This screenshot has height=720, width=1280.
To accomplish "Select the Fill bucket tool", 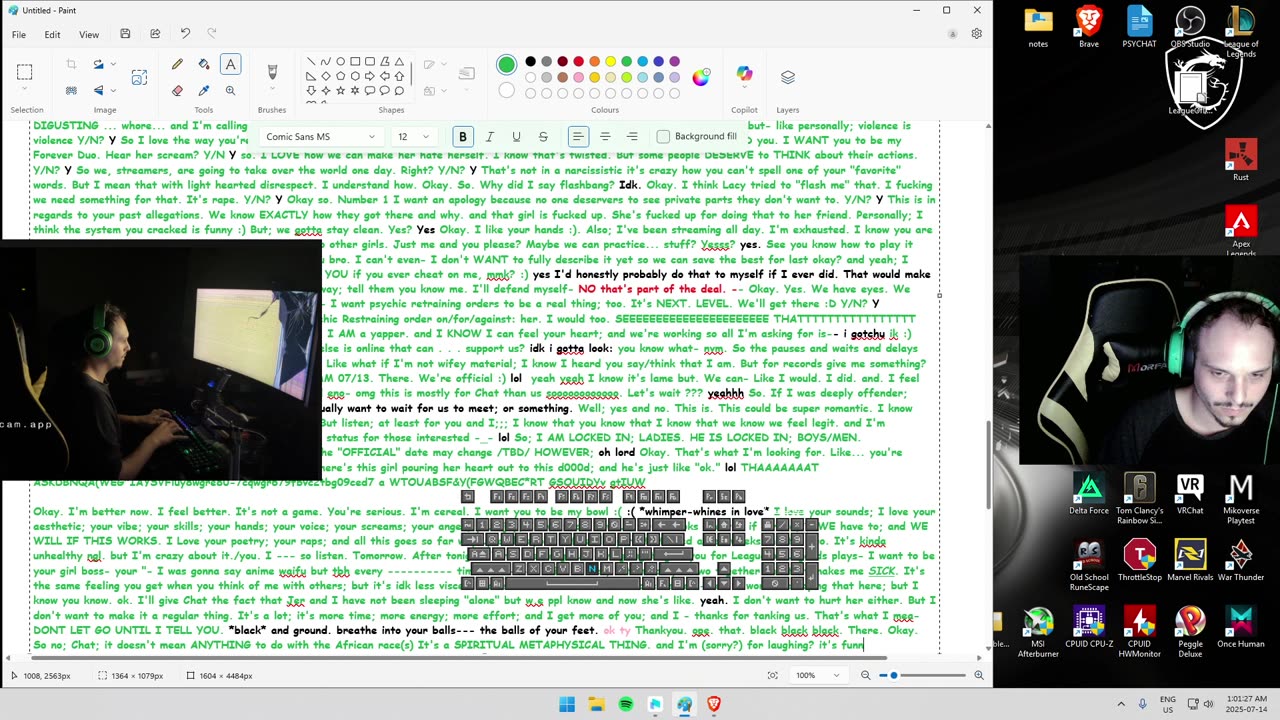I will tap(204, 65).
